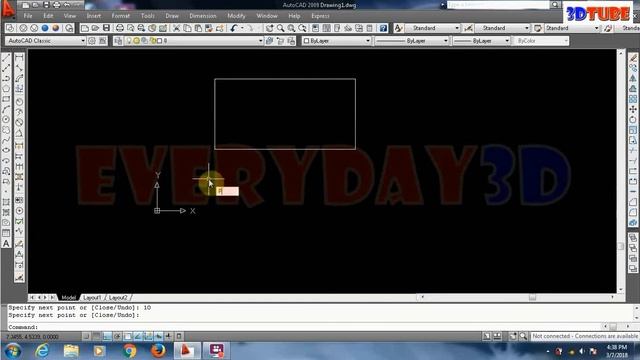Open the Dimension Style icon
The width and height of the screenshot is (640, 360).
(469, 28)
